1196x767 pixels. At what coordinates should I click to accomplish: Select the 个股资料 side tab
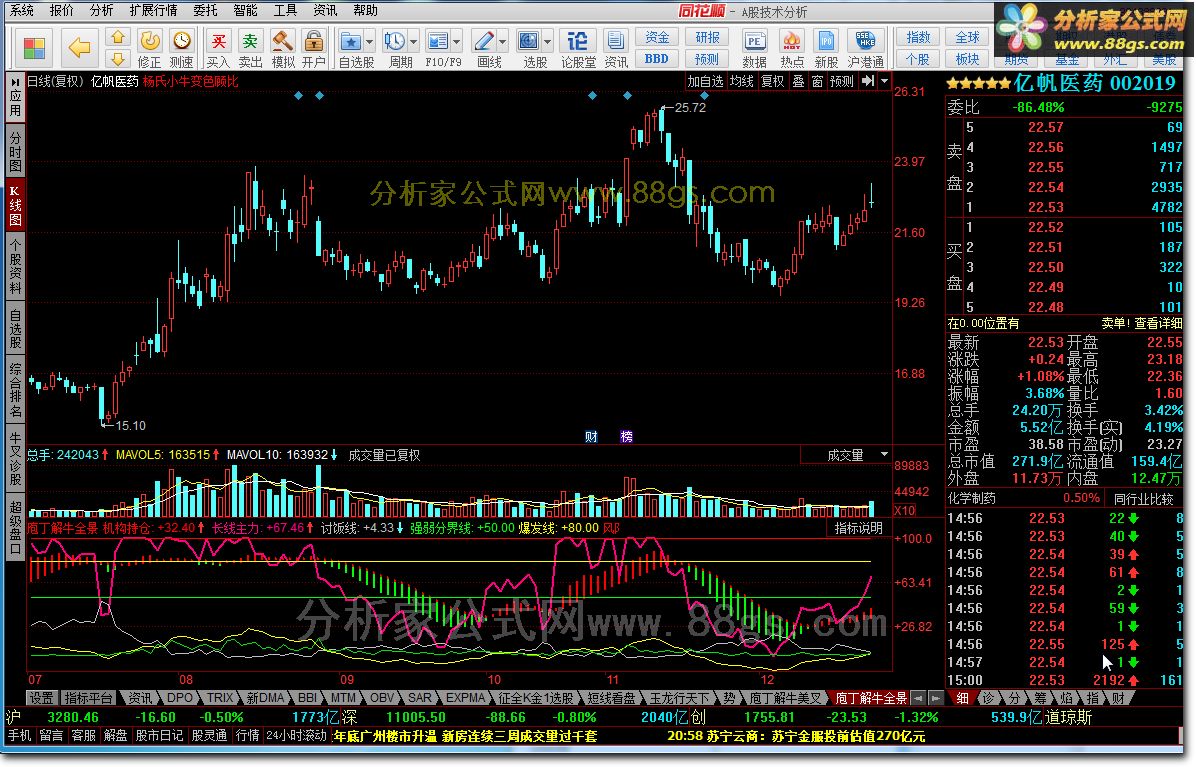[15, 266]
